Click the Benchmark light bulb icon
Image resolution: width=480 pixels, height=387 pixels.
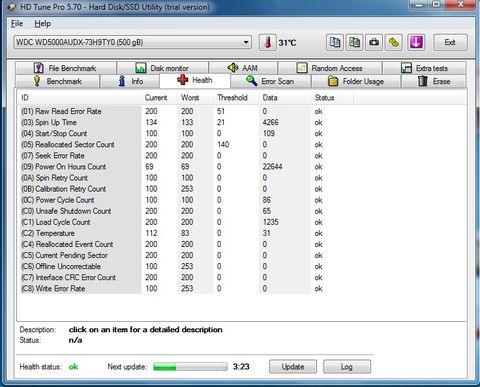click(37, 81)
